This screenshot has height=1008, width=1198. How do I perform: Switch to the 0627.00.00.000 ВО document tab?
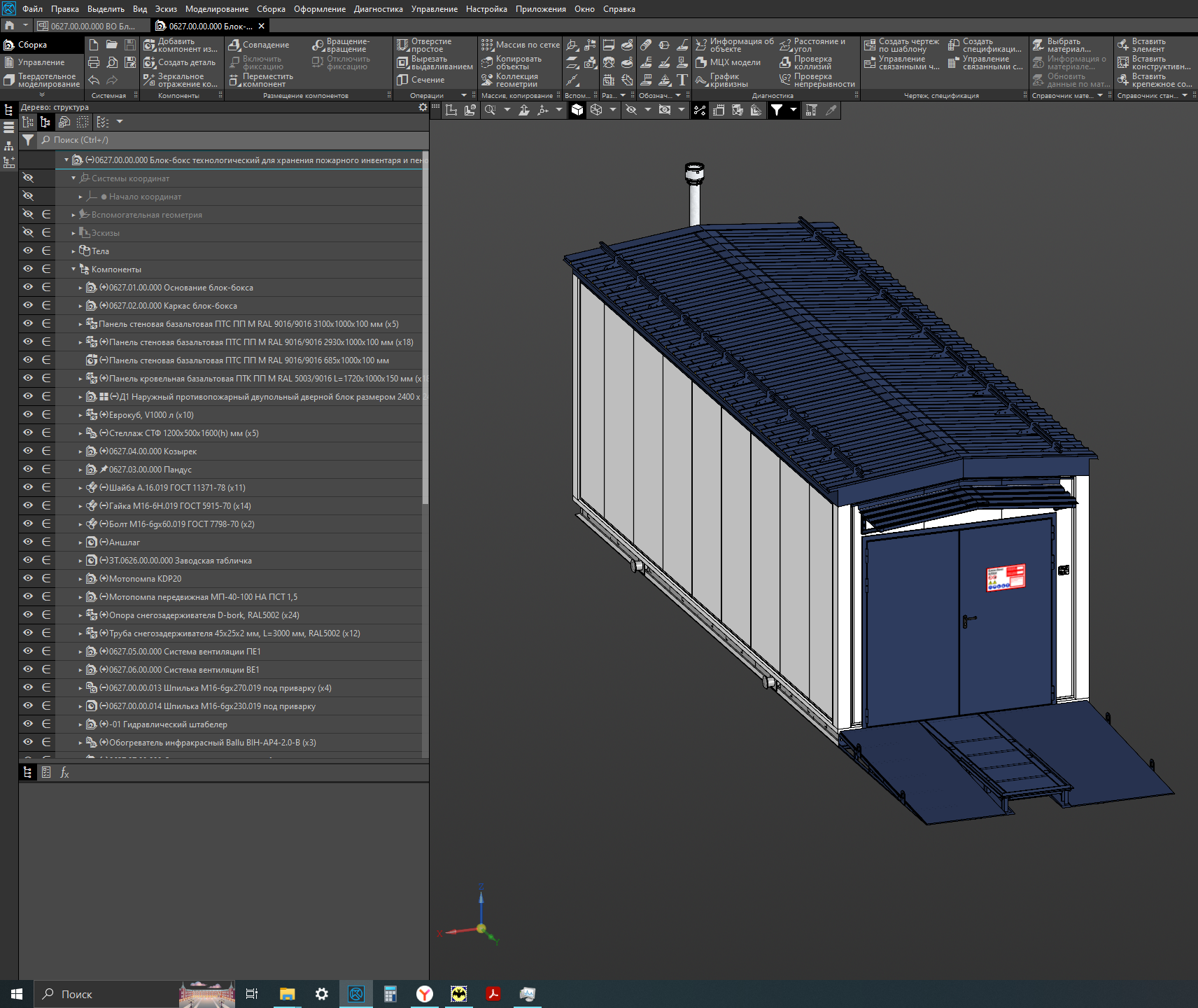tap(92, 26)
